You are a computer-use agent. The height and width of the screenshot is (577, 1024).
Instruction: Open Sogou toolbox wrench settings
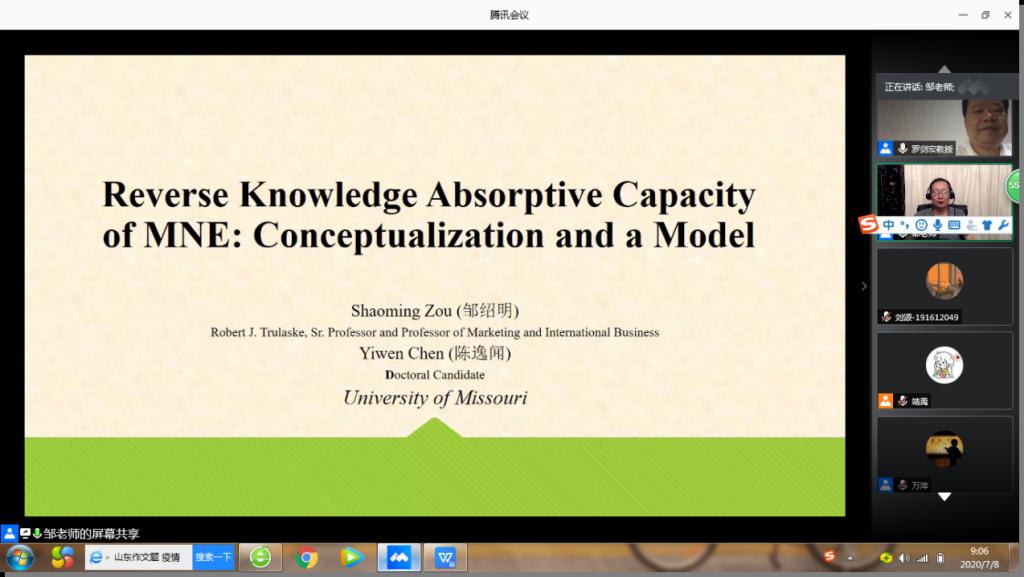tap(1003, 224)
